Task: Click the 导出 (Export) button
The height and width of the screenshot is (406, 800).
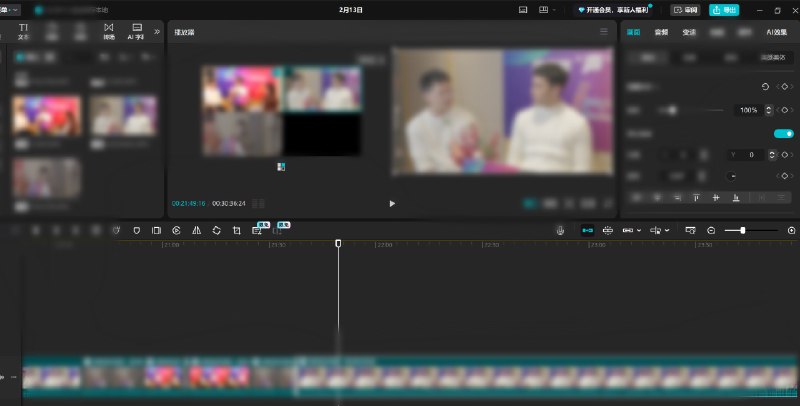Action: click(x=724, y=9)
